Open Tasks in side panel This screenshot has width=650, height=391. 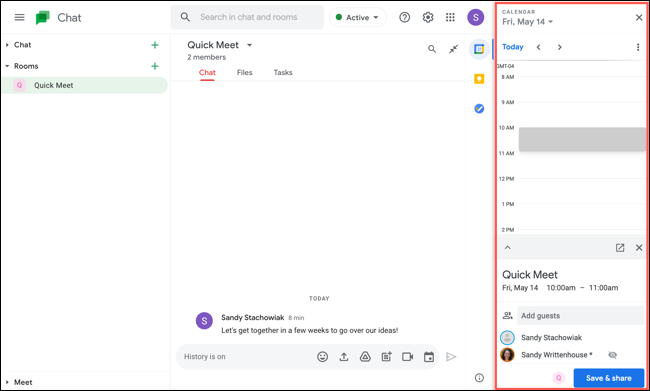(479, 109)
